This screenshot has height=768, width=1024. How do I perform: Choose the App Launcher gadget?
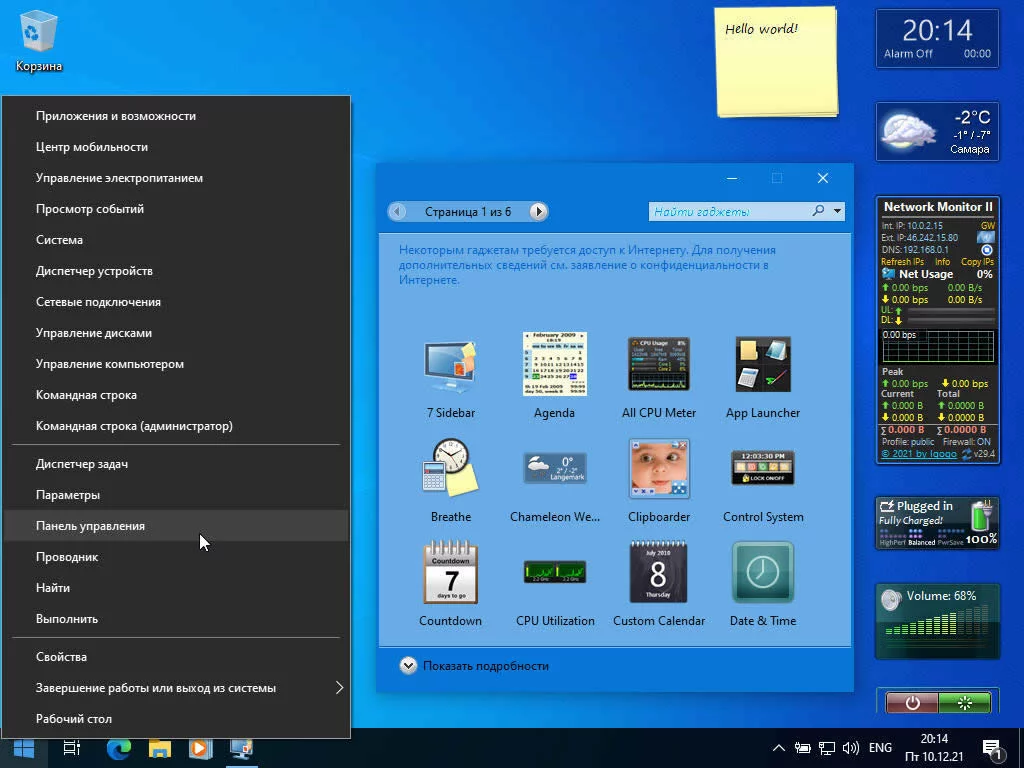tap(763, 366)
